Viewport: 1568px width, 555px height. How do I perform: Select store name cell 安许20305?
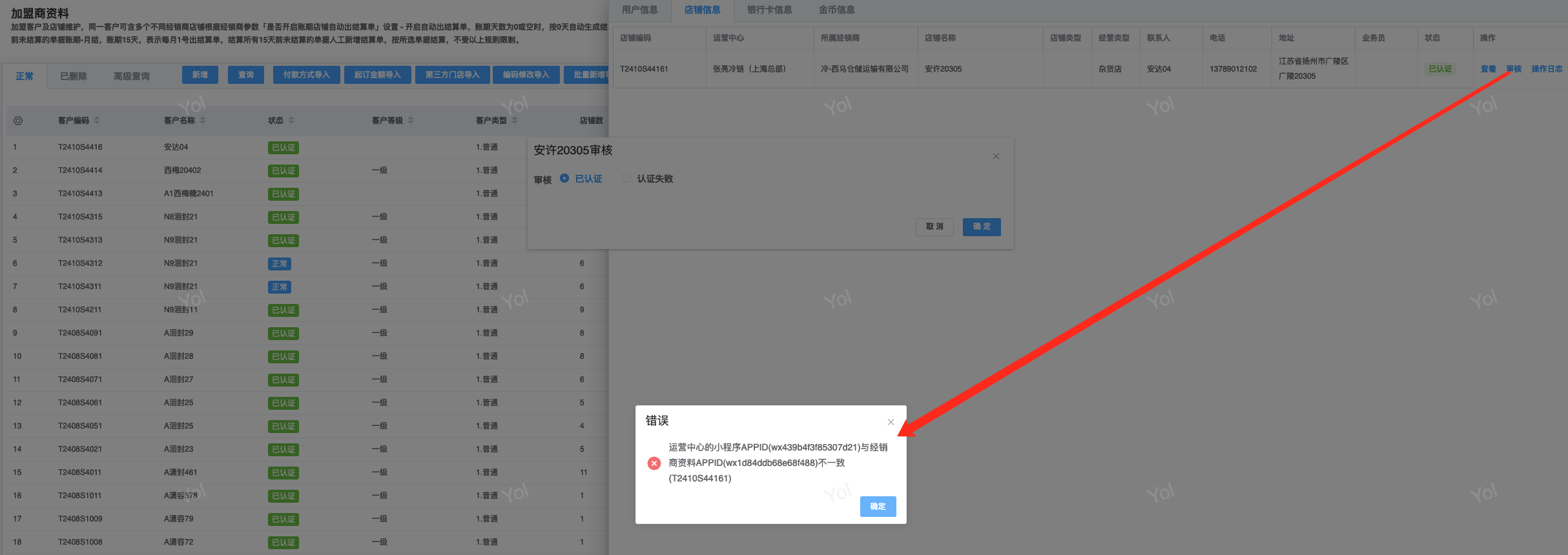(943, 69)
